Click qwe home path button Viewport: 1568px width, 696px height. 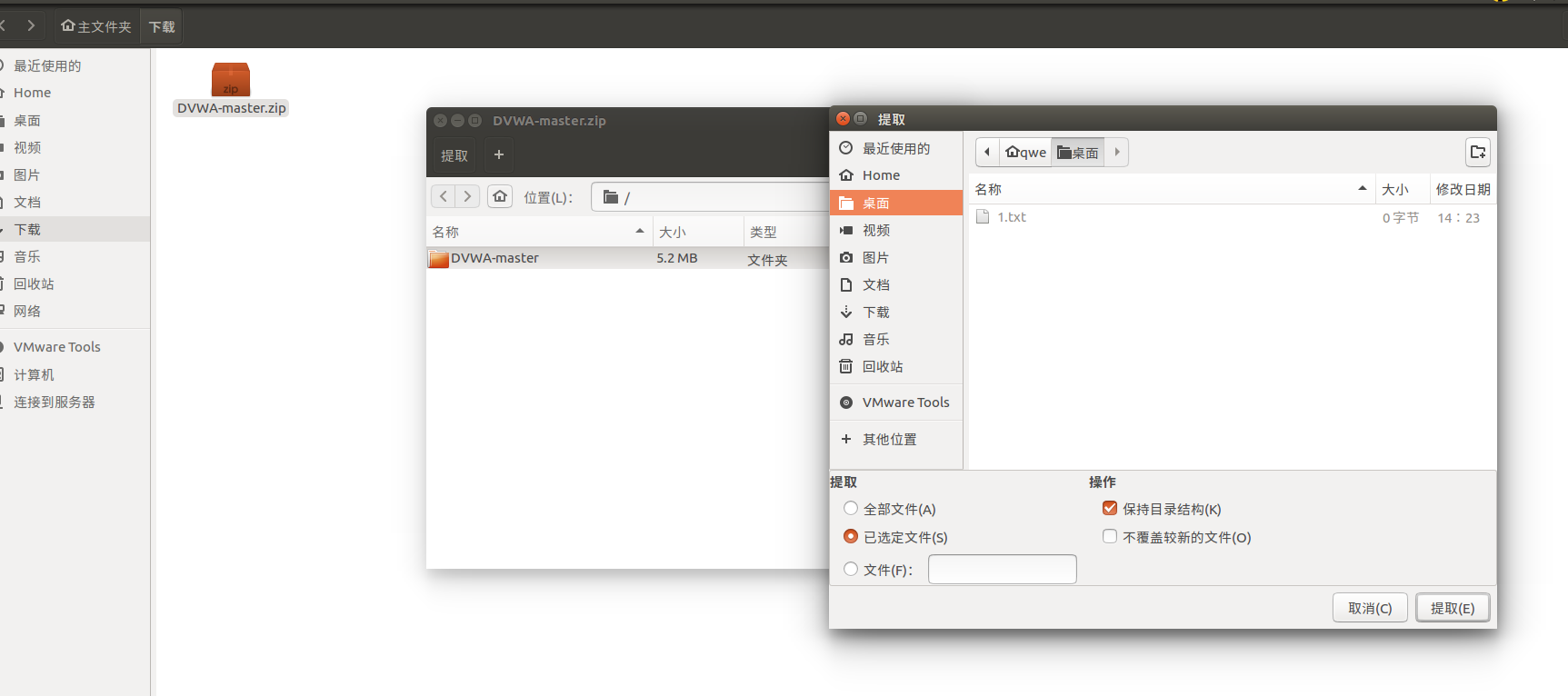[1025, 152]
